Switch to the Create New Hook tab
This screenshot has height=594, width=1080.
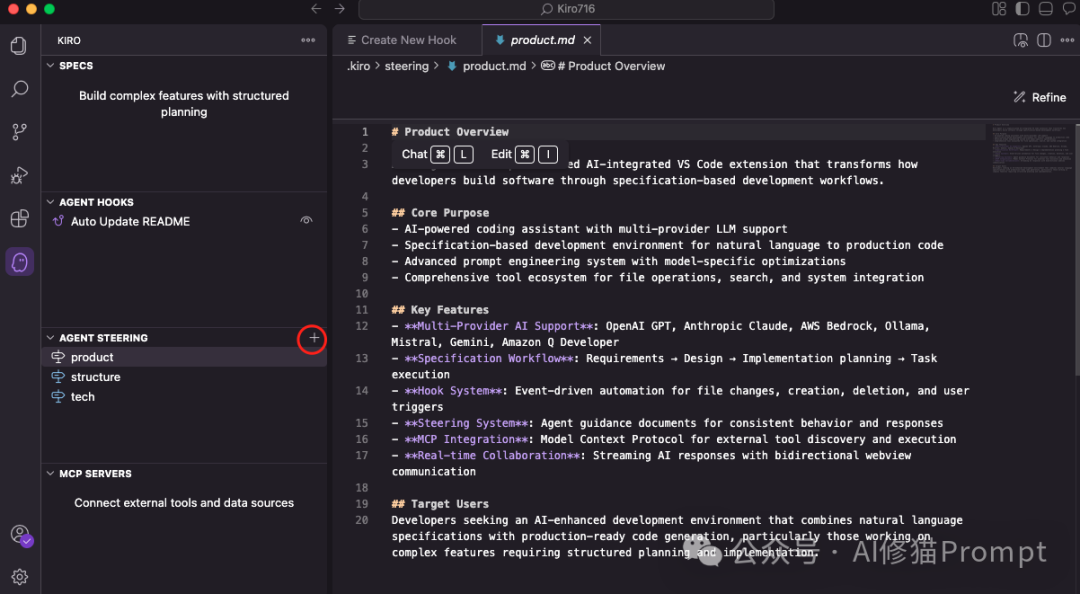[407, 41]
